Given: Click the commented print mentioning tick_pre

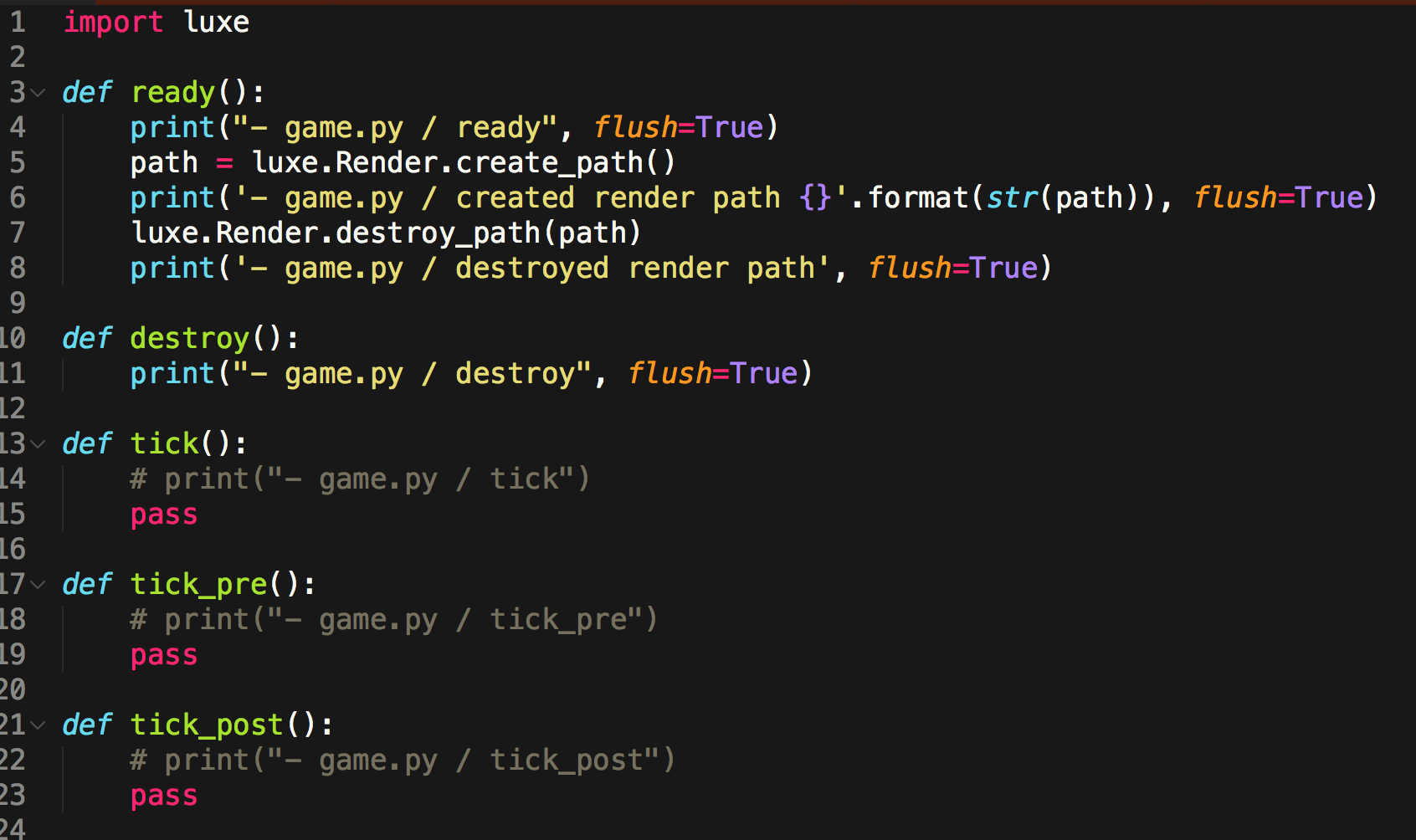Looking at the screenshot, I should click(x=395, y=620).
